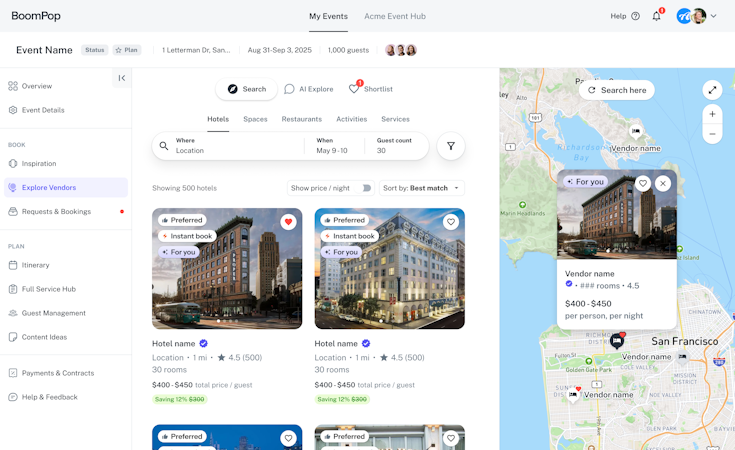
Task: Switch to AI Explore mode
Action: click(309, 89)
